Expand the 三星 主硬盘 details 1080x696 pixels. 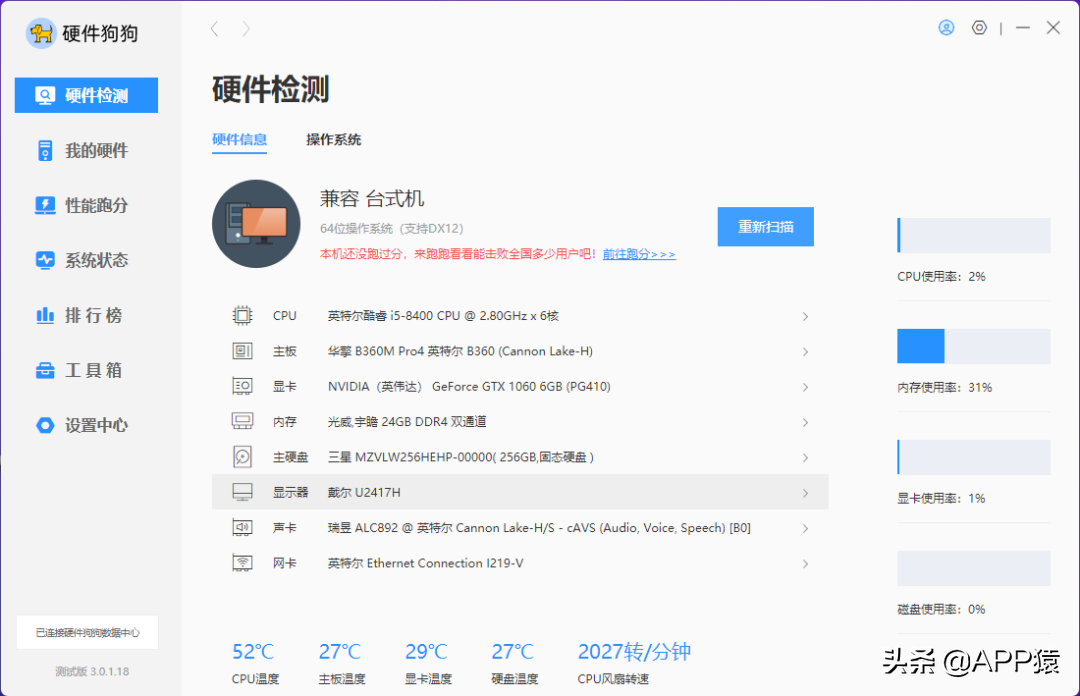point(520,456)
